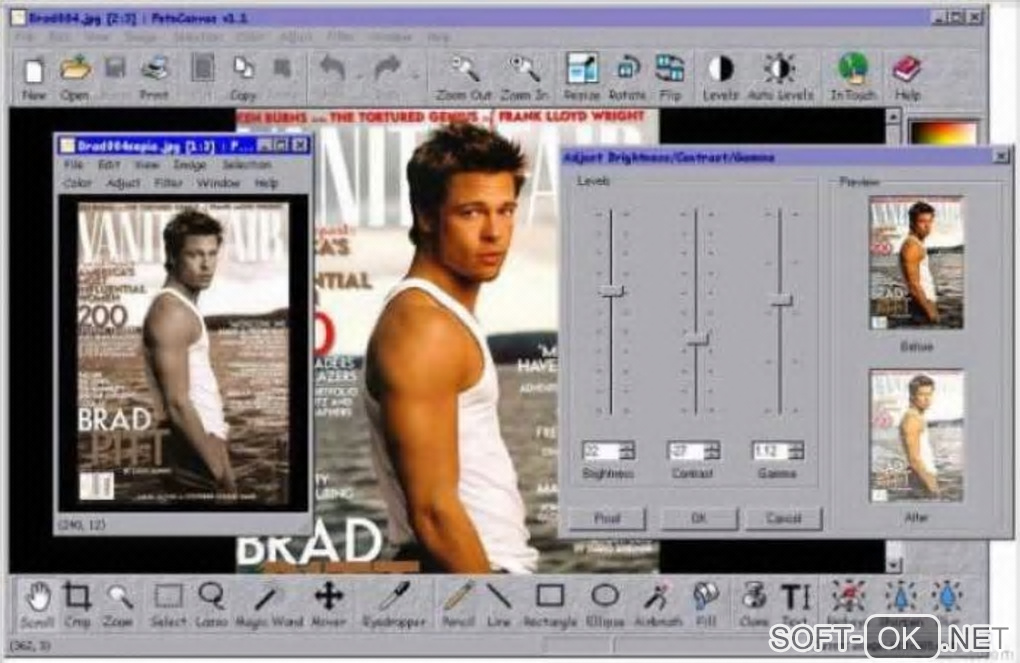
Task: Click the Contrast spinner arrows
Action: tap(712, 451)
